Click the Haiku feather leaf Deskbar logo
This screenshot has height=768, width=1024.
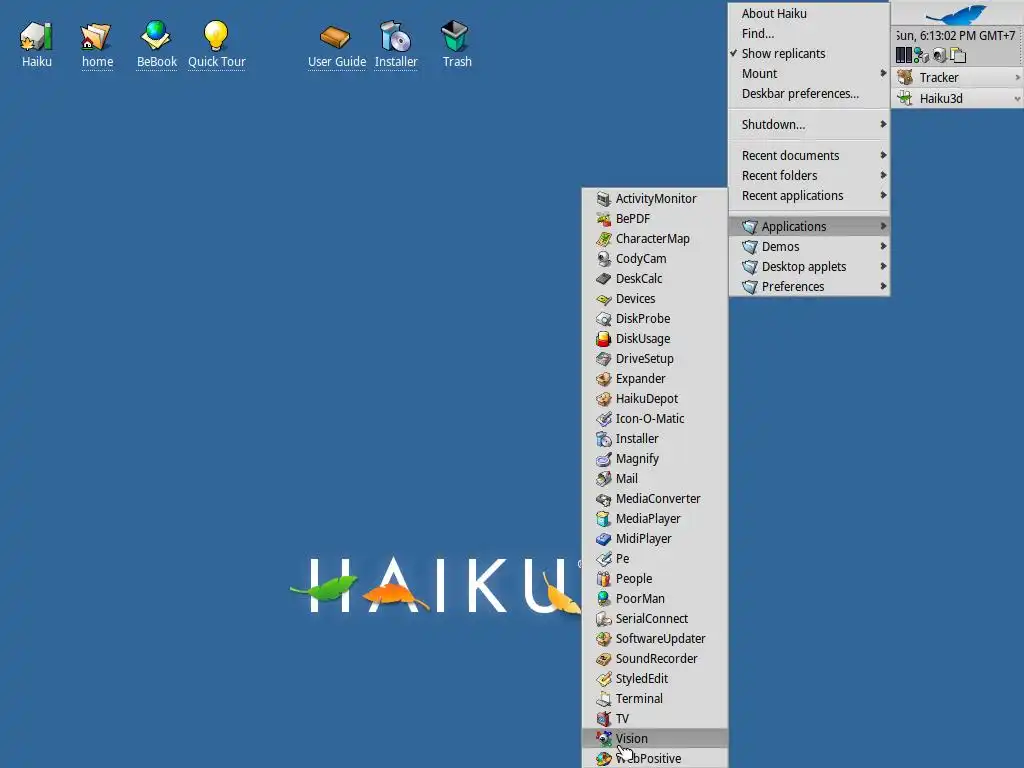click(x=957, y=14)
